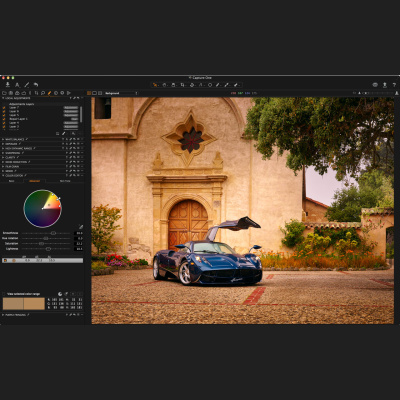Expand the Purple Fringing tool at panel bottom
Viewport: 400px width, 400px height.
[x=3, y=314]
